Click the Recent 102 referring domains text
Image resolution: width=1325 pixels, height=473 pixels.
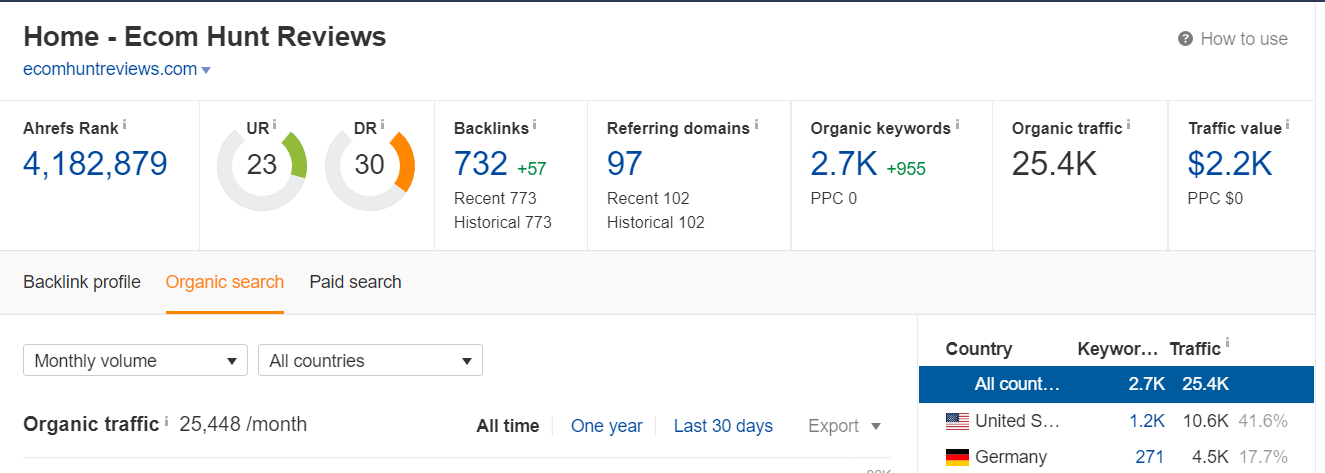click(x=648, y=198)
